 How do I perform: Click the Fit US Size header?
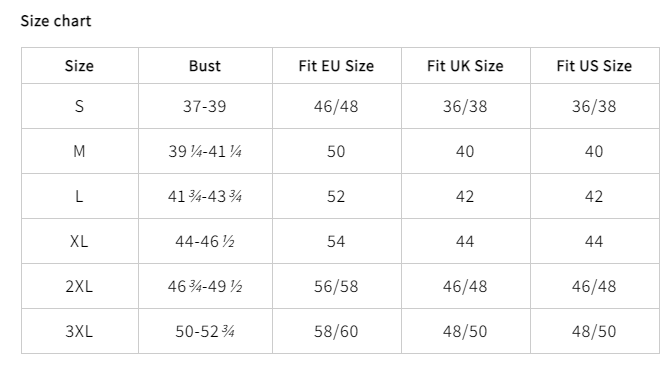click(x=595, y=66)
